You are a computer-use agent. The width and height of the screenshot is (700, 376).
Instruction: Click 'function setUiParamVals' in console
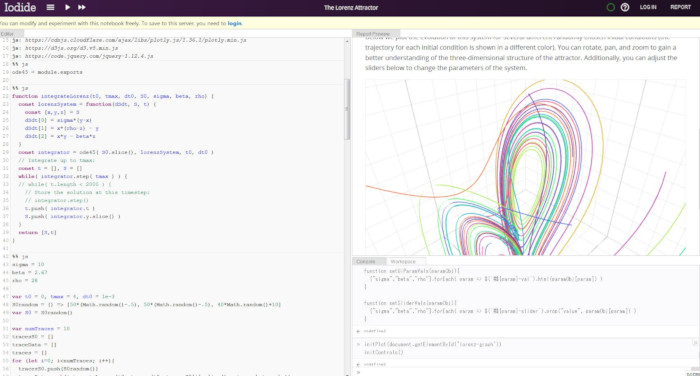[412, 271]
